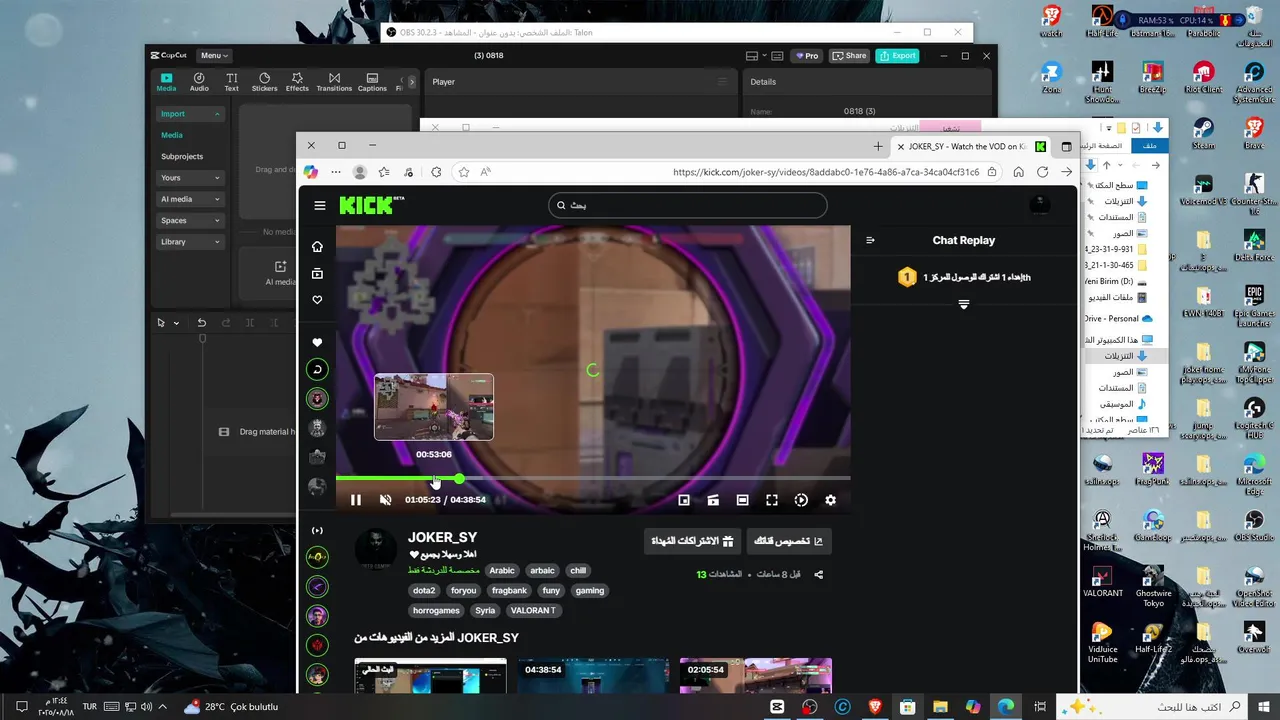The height and width of the screenshot is (720, 1280).
Task: Click the CapCut Share button
Action: pyautogui.click(x=850, y=56)
